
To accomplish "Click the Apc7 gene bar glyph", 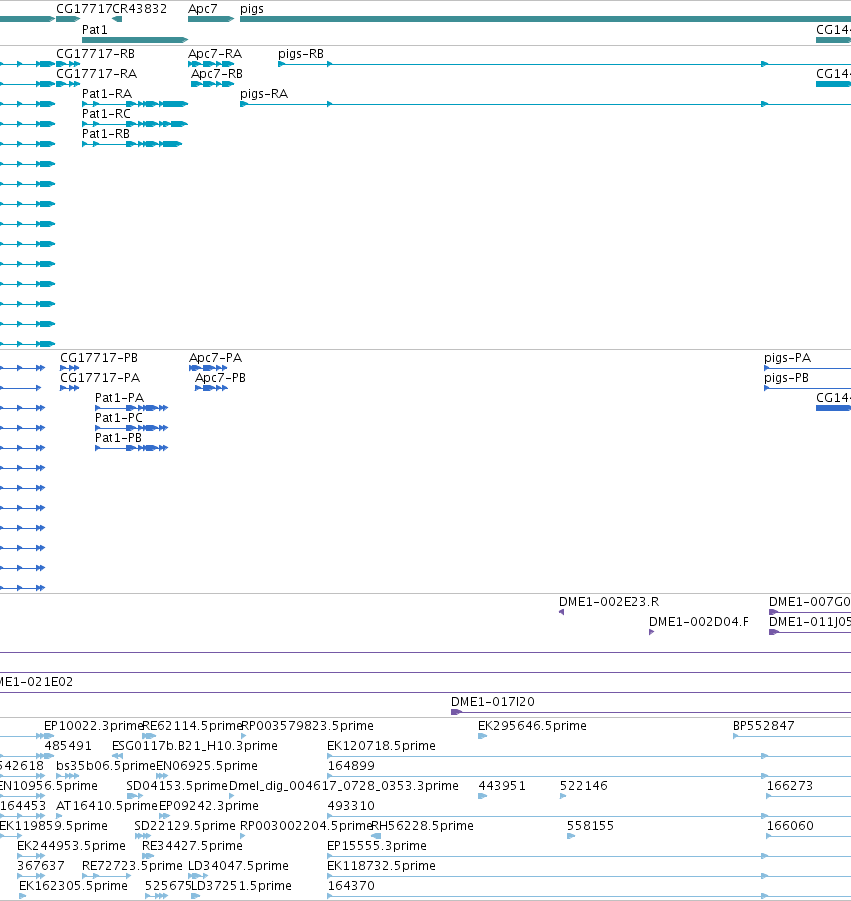I will tap(211, 19).
